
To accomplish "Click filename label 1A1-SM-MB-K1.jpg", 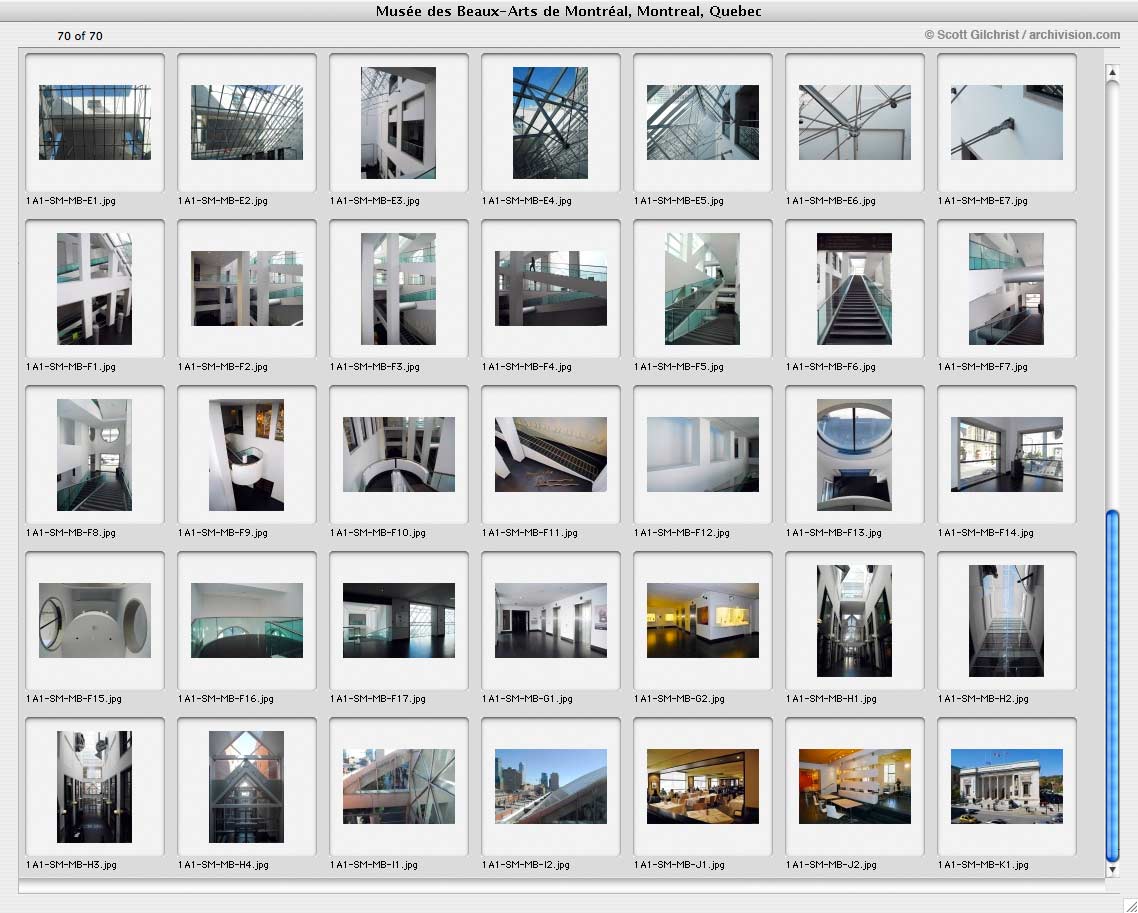I will click(x=983, y=865).
